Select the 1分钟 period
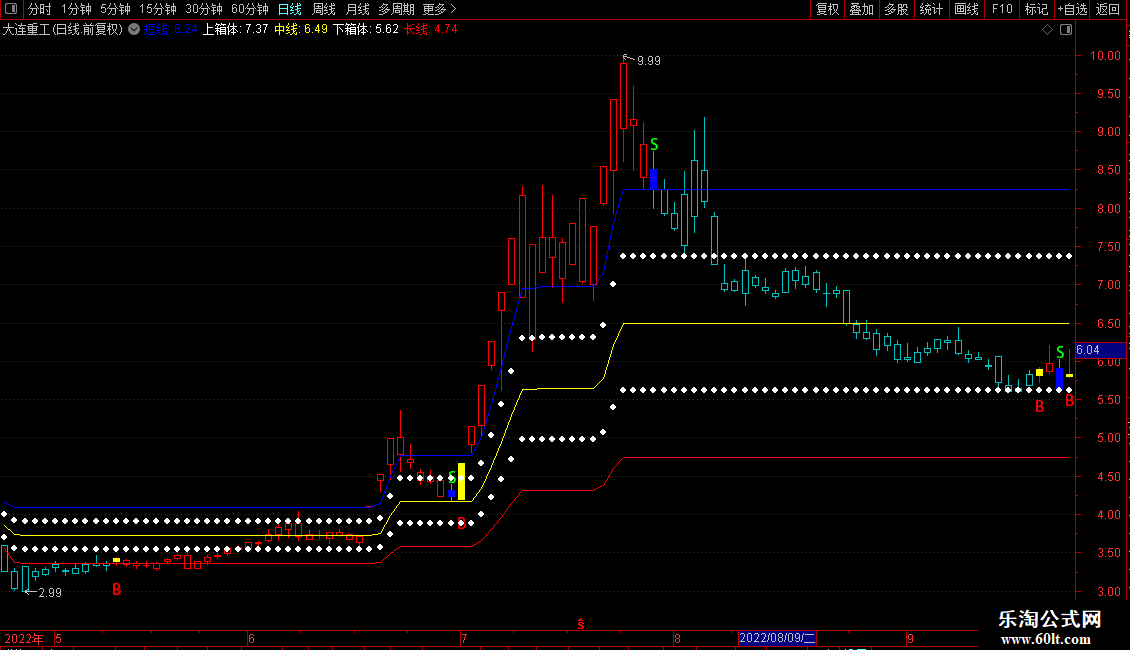This screenshot has width=1130, height=650. pyautogui.click(x=76, y=9)
